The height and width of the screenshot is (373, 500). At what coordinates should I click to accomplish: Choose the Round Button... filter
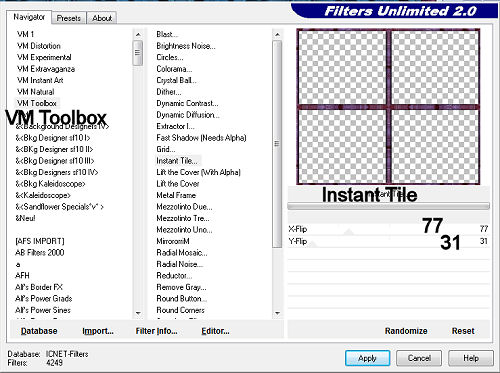point(181,298)
